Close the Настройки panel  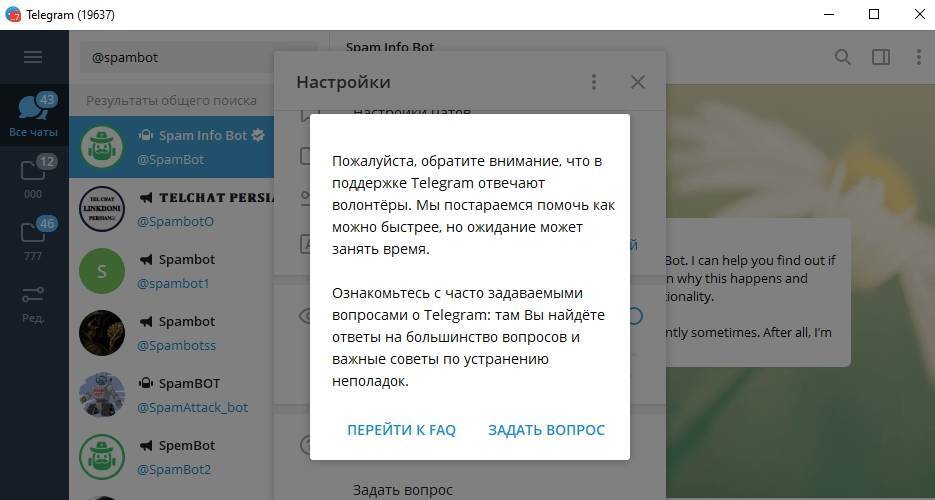pos(638,82)
